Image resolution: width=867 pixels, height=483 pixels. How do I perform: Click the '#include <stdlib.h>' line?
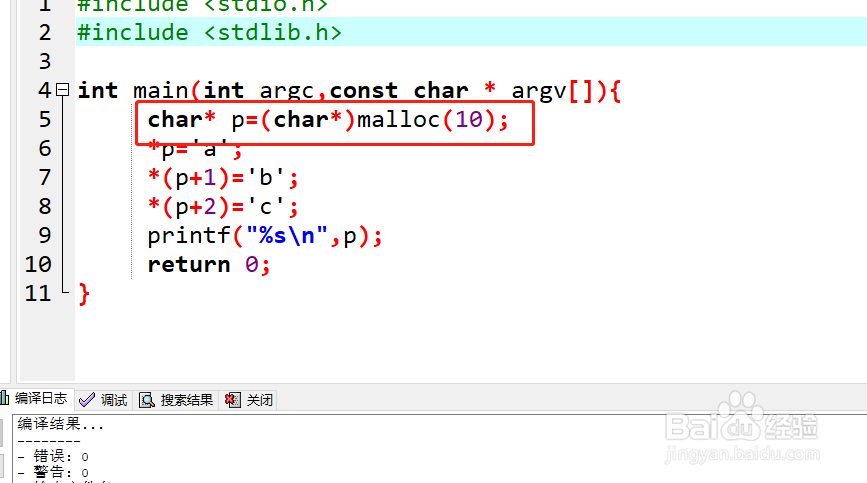(x=210, y=33)
